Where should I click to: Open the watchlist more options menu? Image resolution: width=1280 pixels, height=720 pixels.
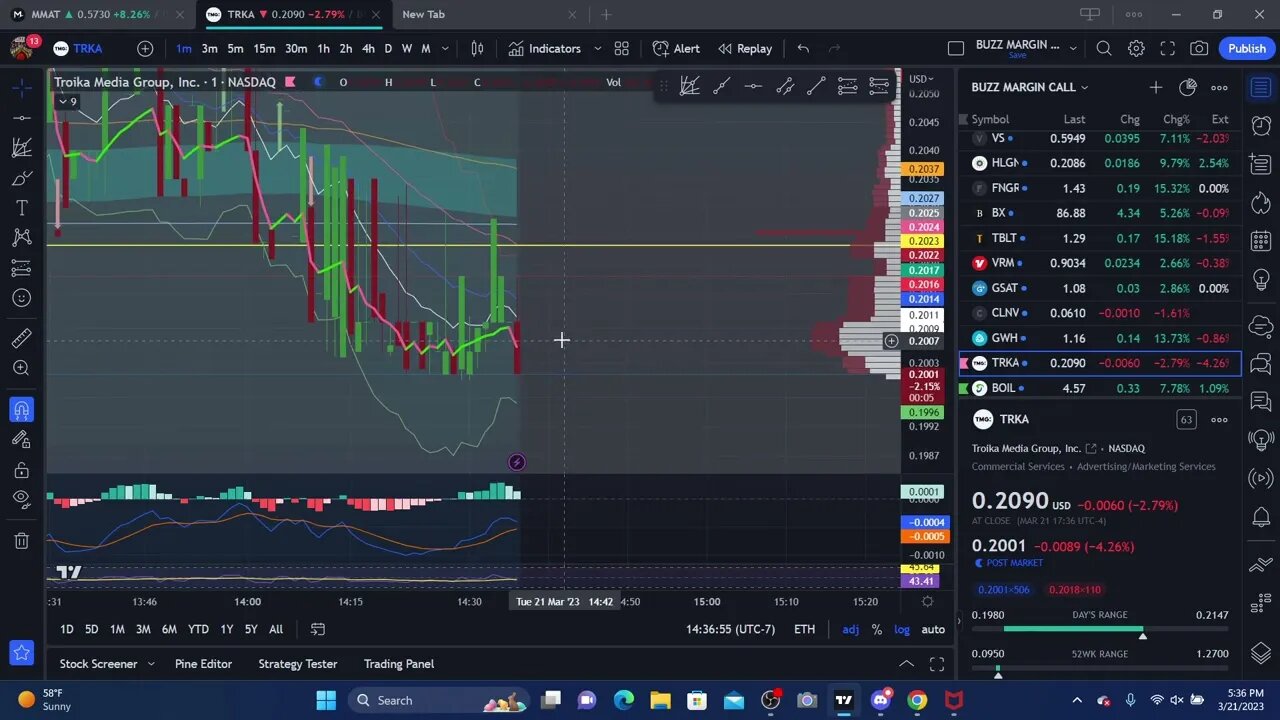point(1219,87)
